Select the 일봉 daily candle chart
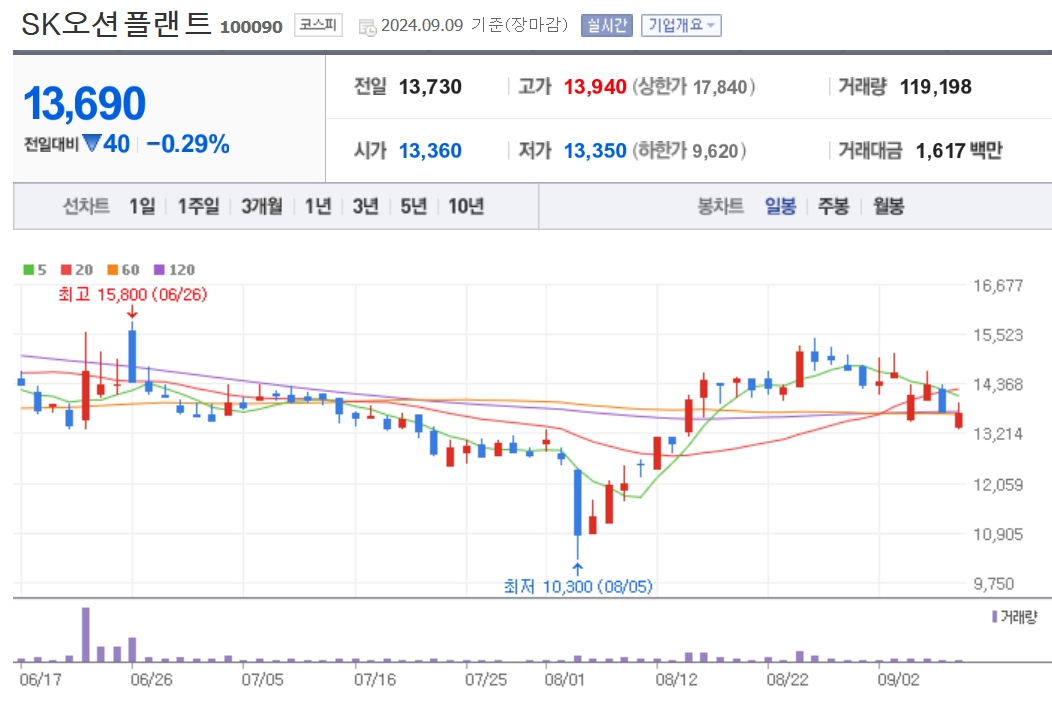Image resolution: width=1052 pixels, height=708 pixels. coord(780,206)
